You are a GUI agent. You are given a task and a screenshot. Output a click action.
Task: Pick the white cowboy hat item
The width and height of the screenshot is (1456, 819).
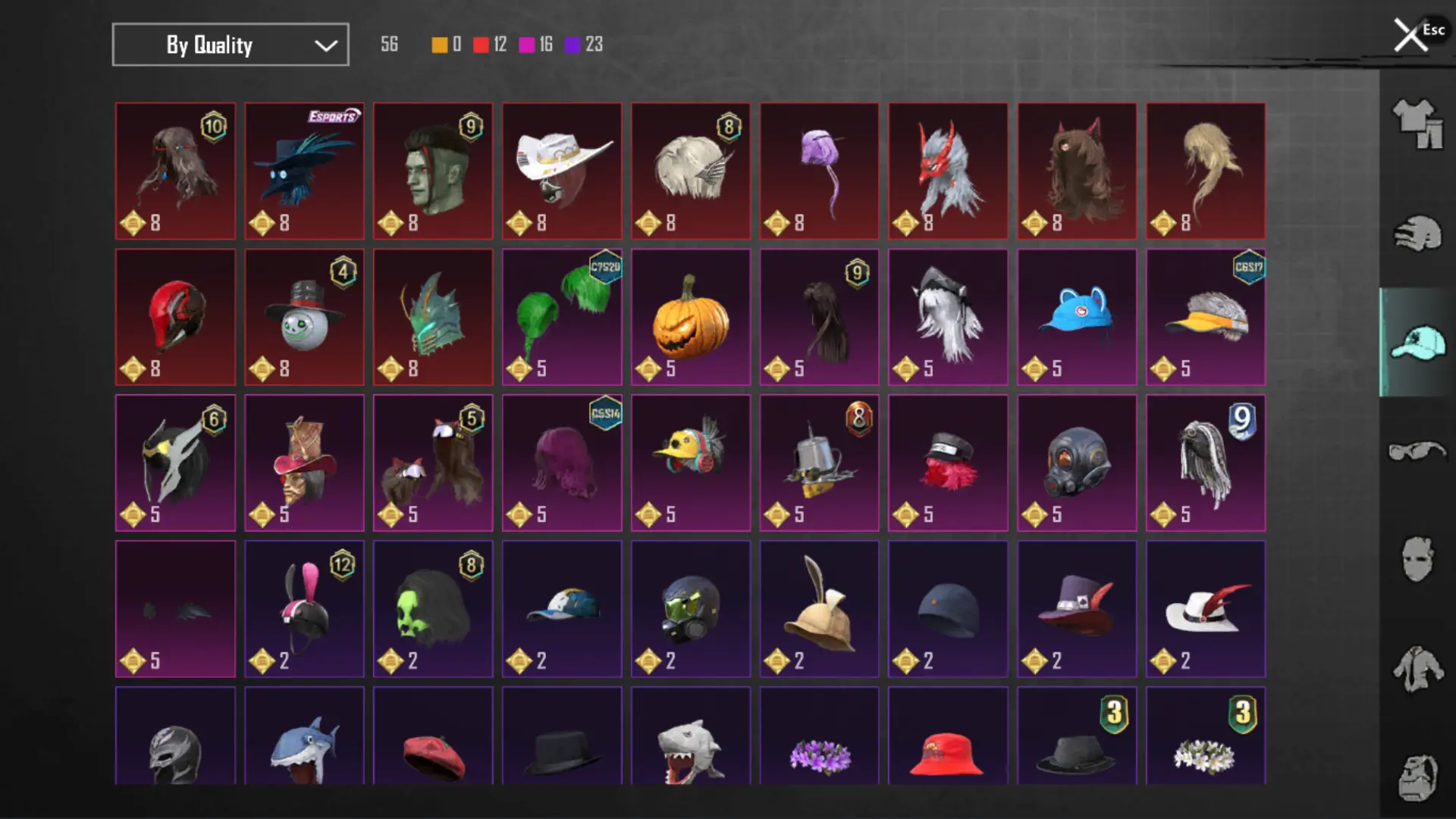pos(562,171)
